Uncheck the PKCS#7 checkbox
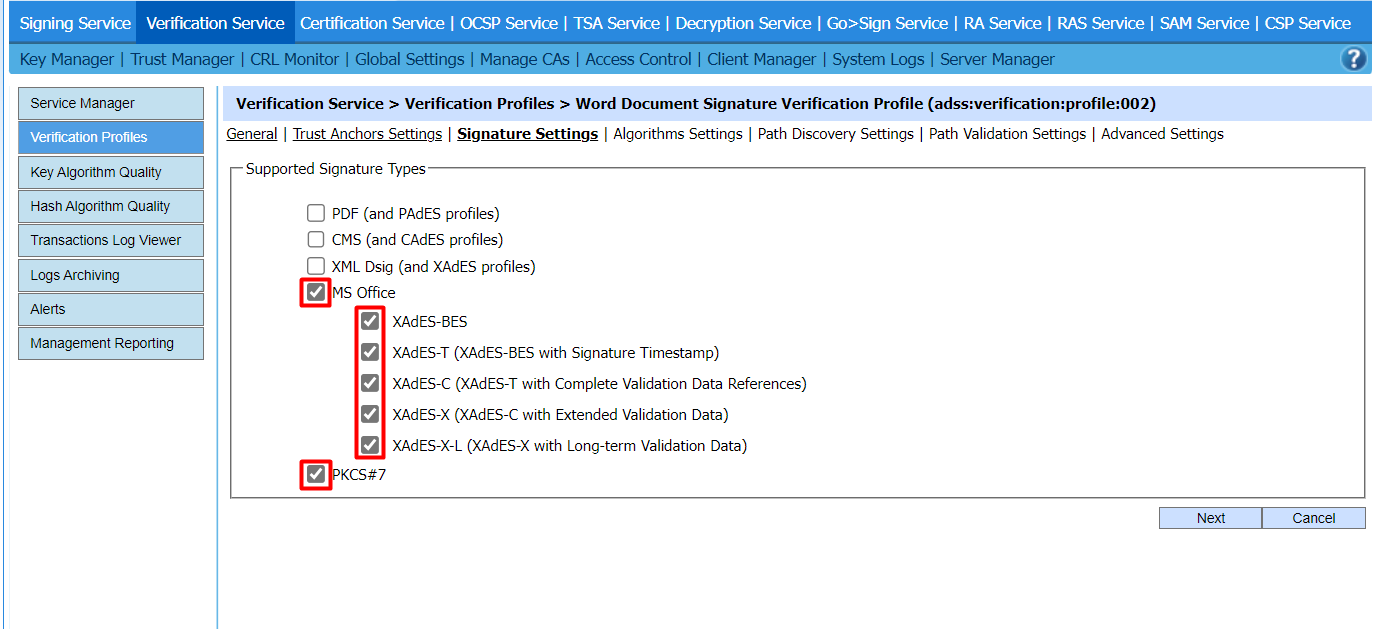Screen dimensions: 1374x629 click(316, 474)
